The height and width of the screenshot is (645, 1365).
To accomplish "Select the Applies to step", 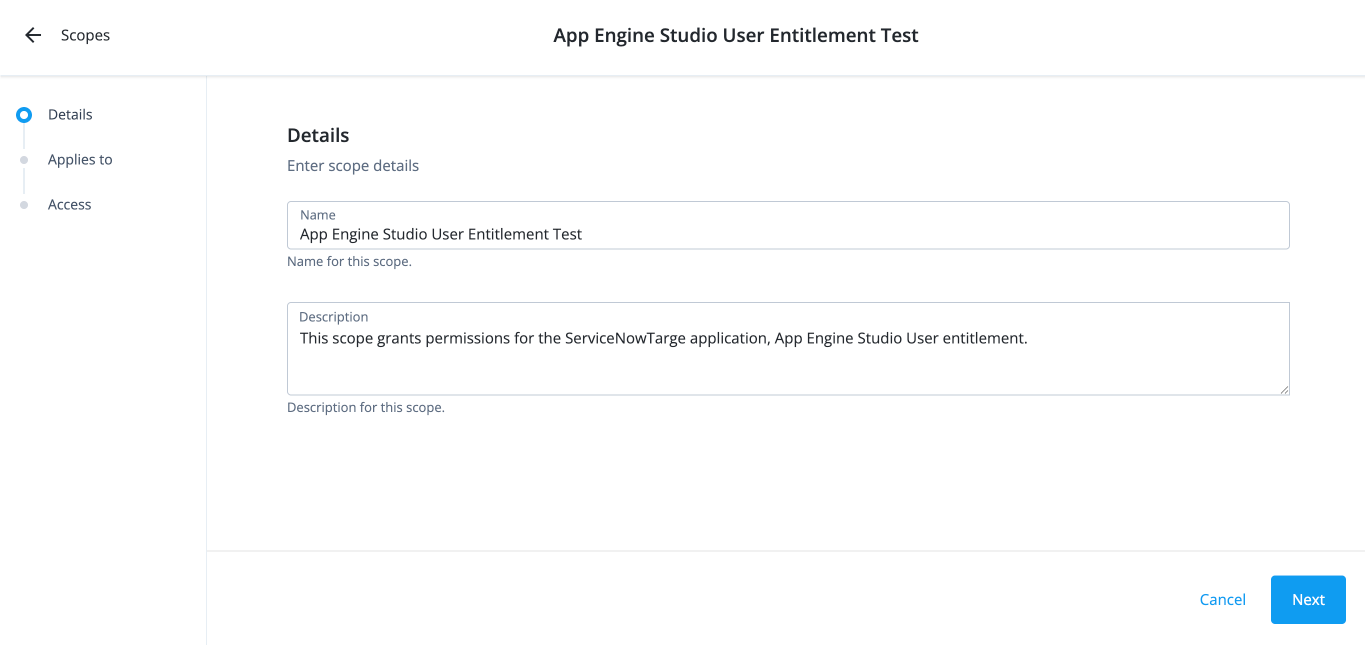I will click(x=80, y=159).
